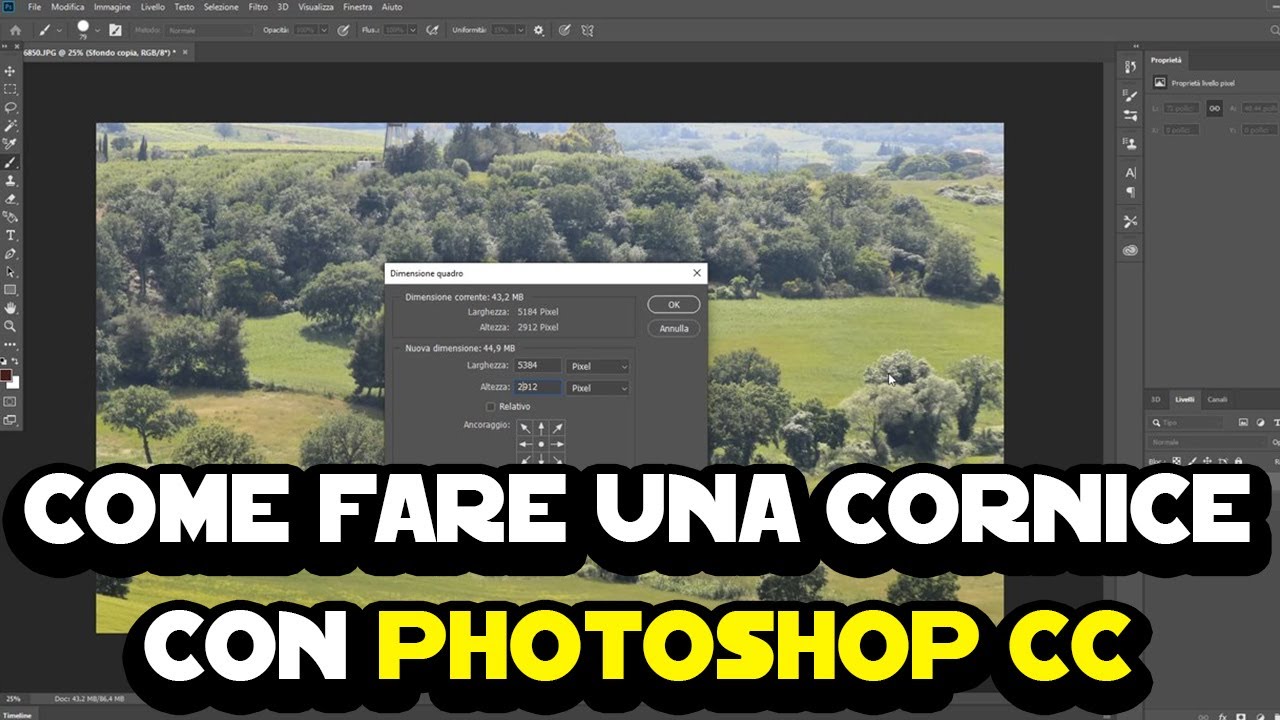Click Annulla in Dimensione quadro dialog
Viewport: 1280px width, 720px height.
click(x=674, y=328)
